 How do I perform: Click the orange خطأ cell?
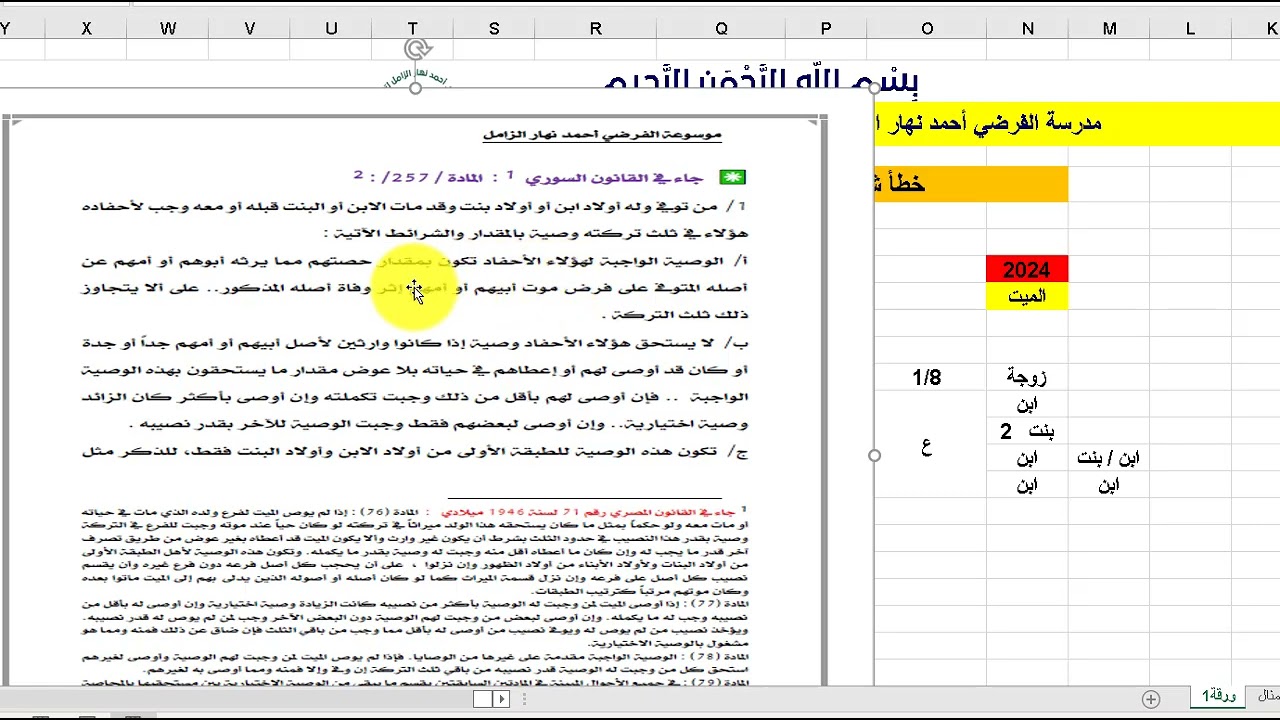pyautogui.click(x=971, y=184)
